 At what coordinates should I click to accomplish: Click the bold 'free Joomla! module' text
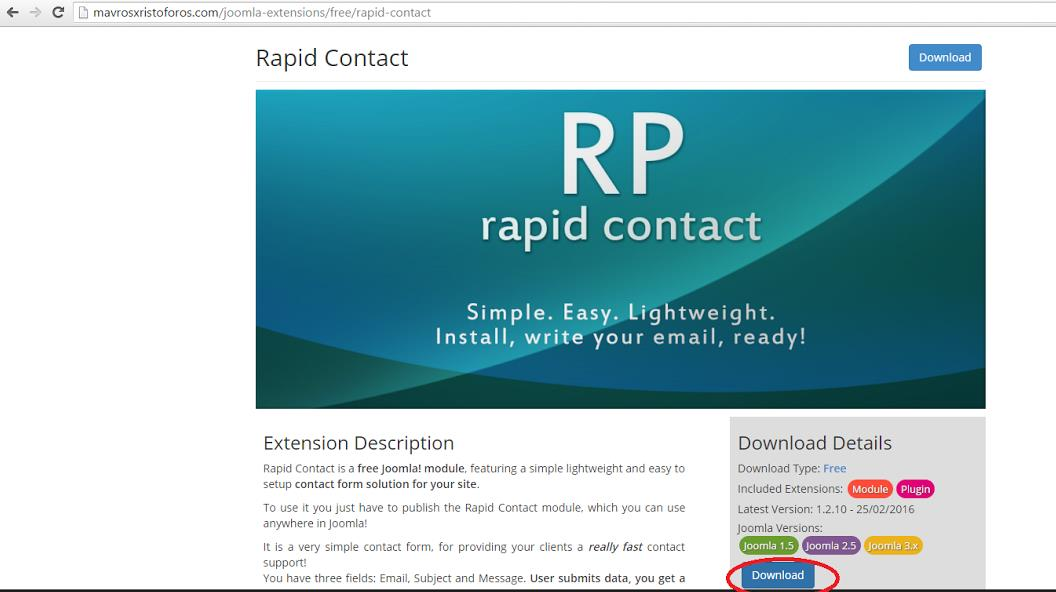click(411, 468)
